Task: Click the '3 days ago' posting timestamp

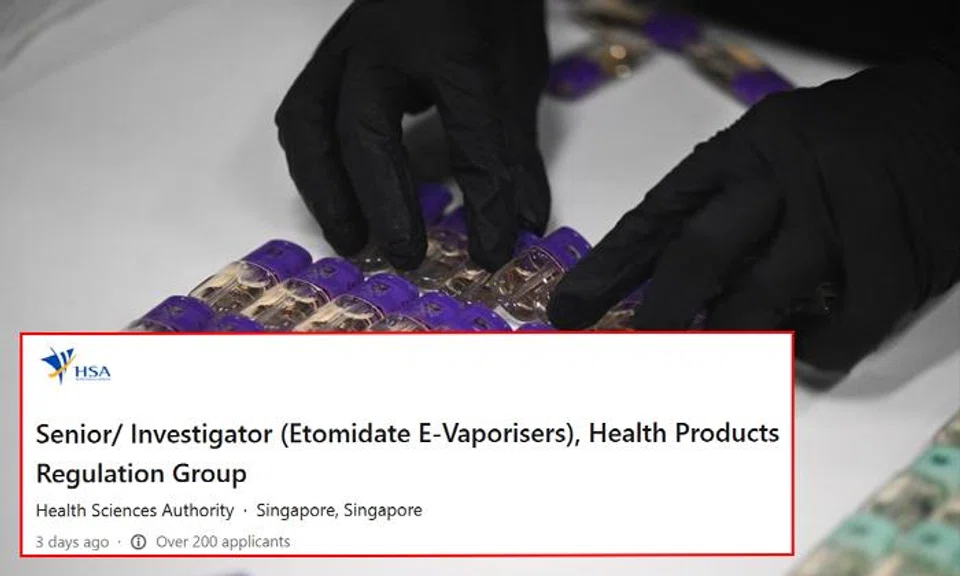Action: [72, 542]
